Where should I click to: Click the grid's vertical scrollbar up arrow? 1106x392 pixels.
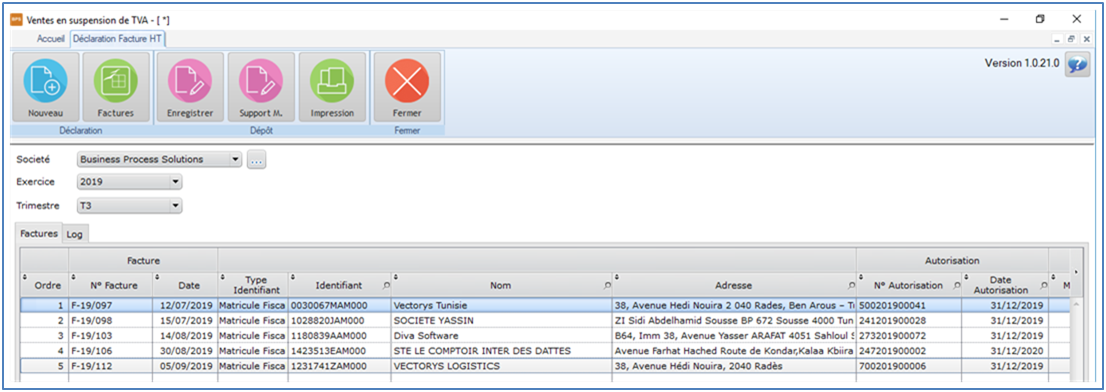(x=1076, y=305)
